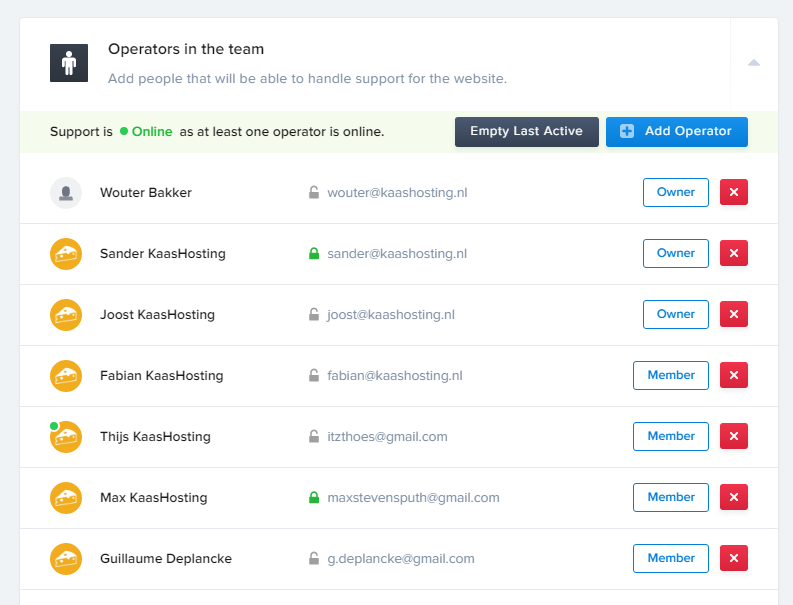Click the Empty Last Active button

(x=526, y=132)
